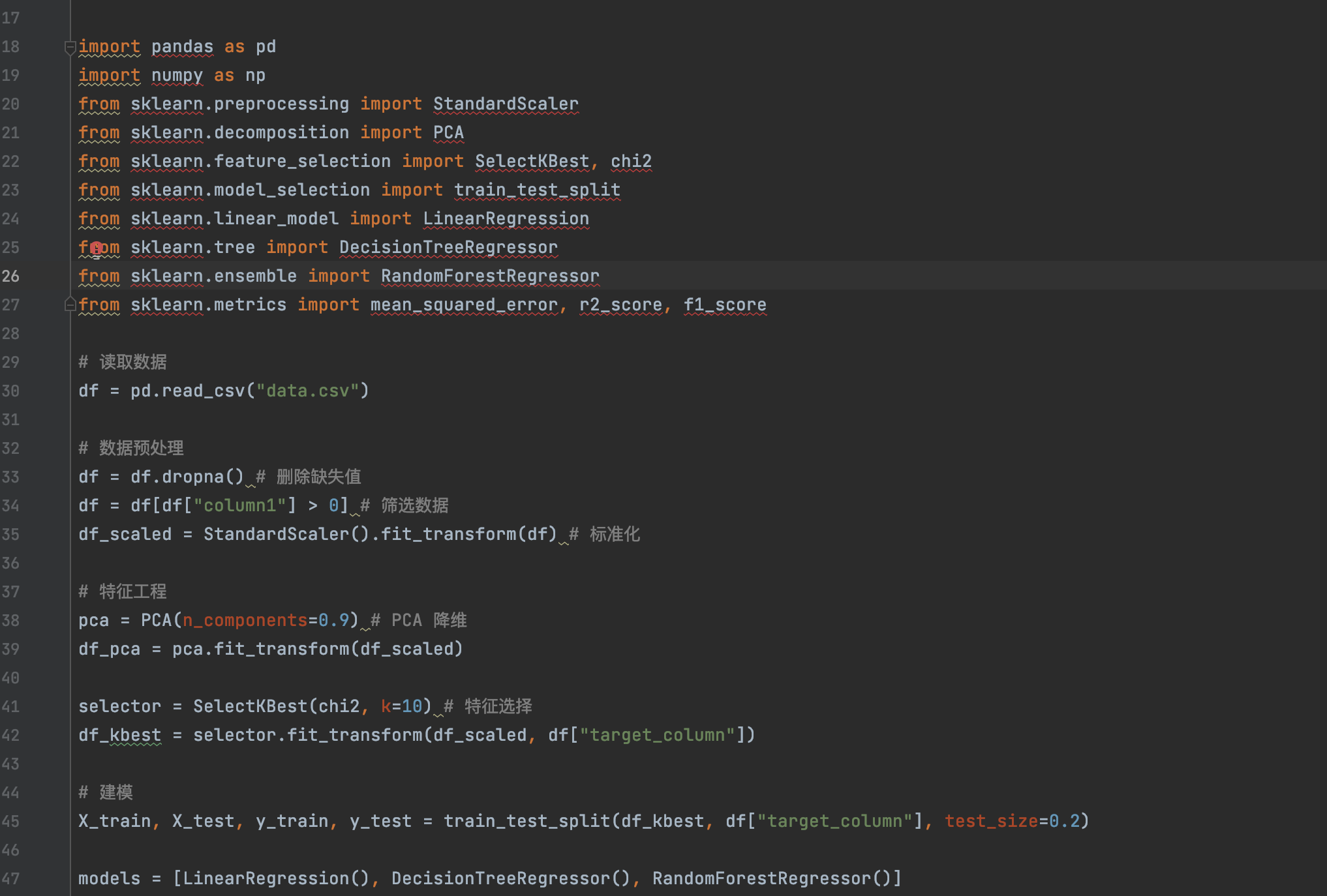The height and width of the screenshot is (896, 1327).
Task: Click 'RandomForestRegressor()' on line 47
Action: click(772, 879)
